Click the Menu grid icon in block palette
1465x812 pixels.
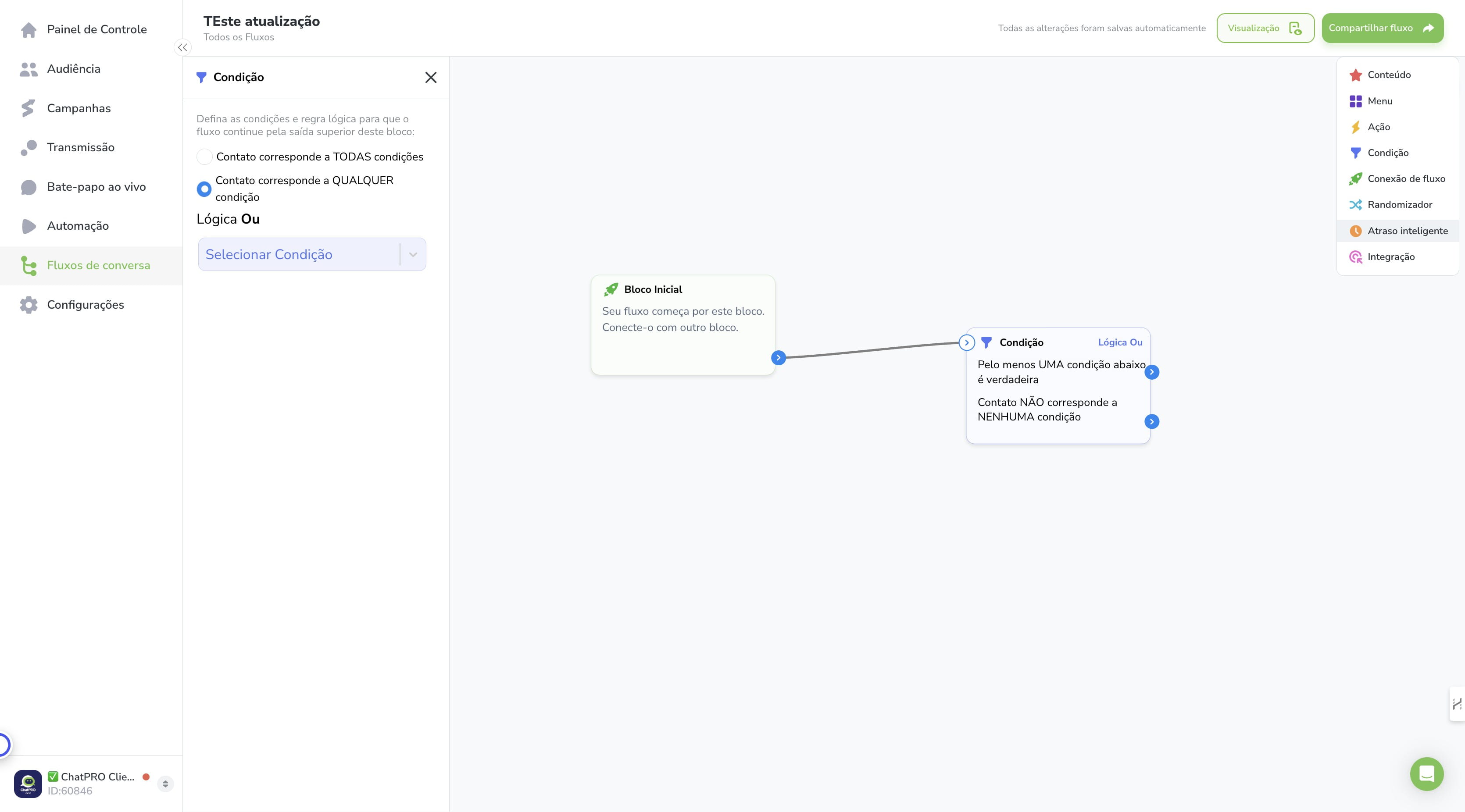[1356, 101]
